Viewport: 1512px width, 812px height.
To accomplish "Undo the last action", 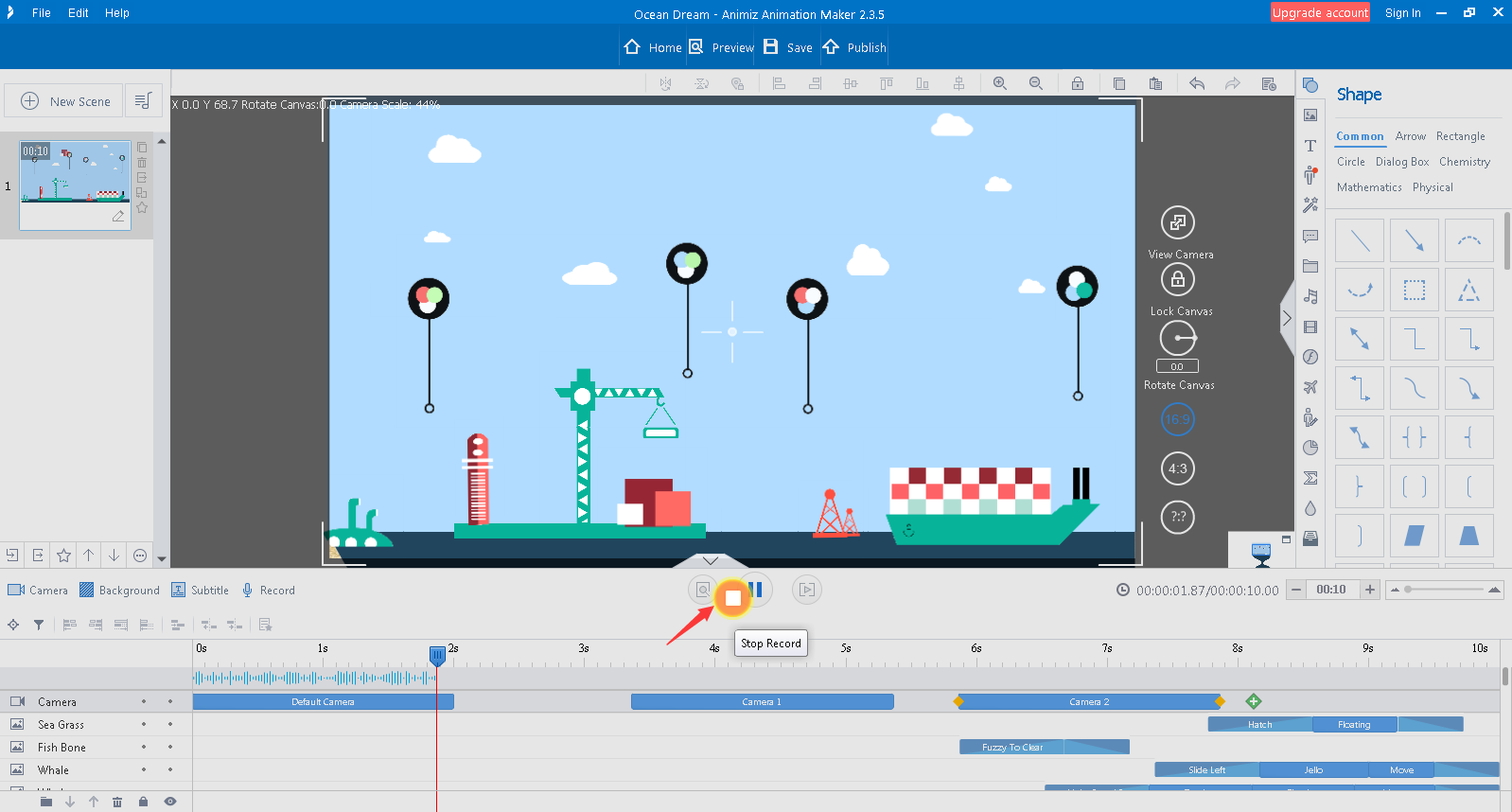I will [x=1197, y=83].
